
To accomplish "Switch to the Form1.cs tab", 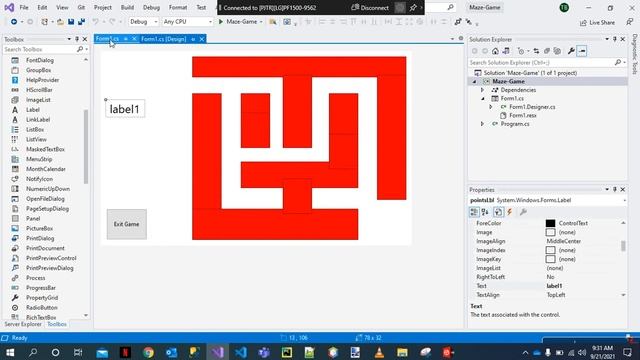I will [108, 39].
